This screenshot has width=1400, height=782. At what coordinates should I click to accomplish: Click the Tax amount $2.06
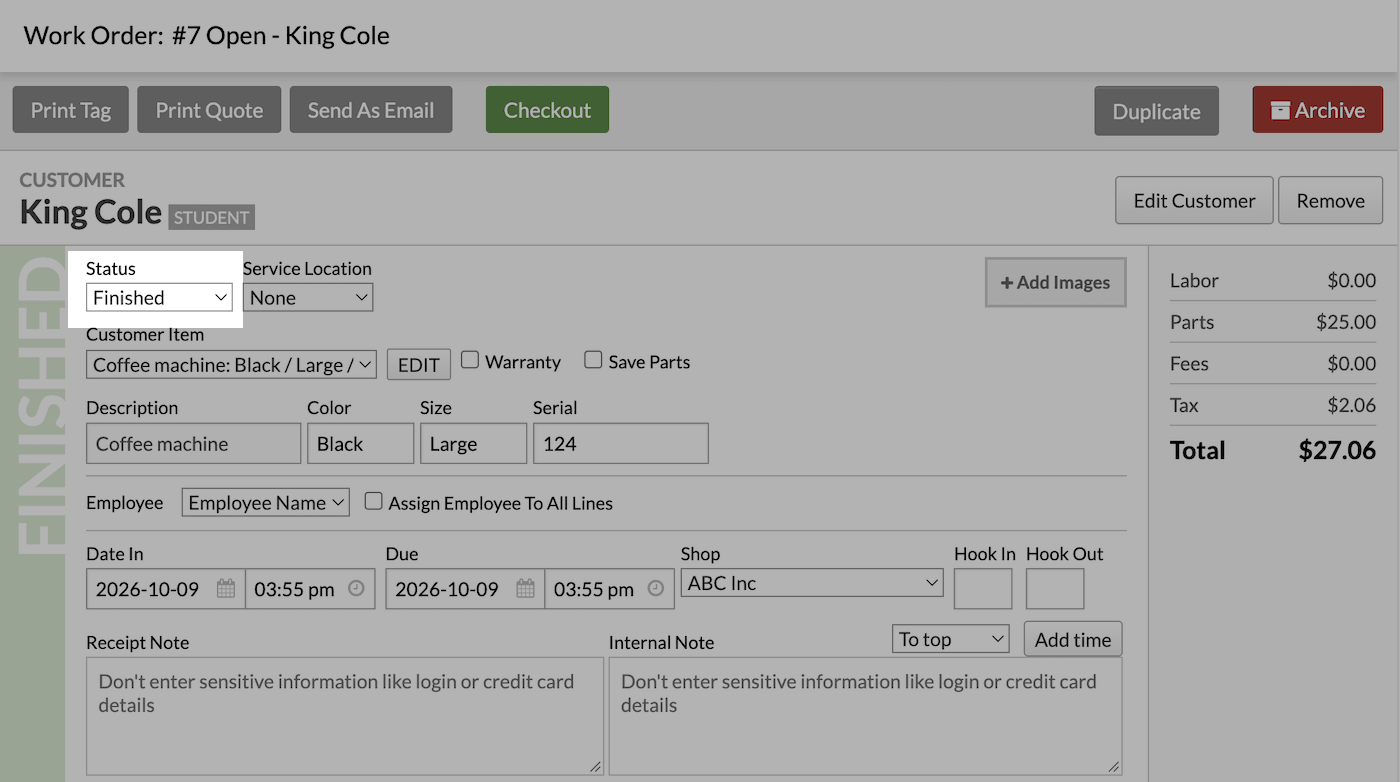[1351, 405]
